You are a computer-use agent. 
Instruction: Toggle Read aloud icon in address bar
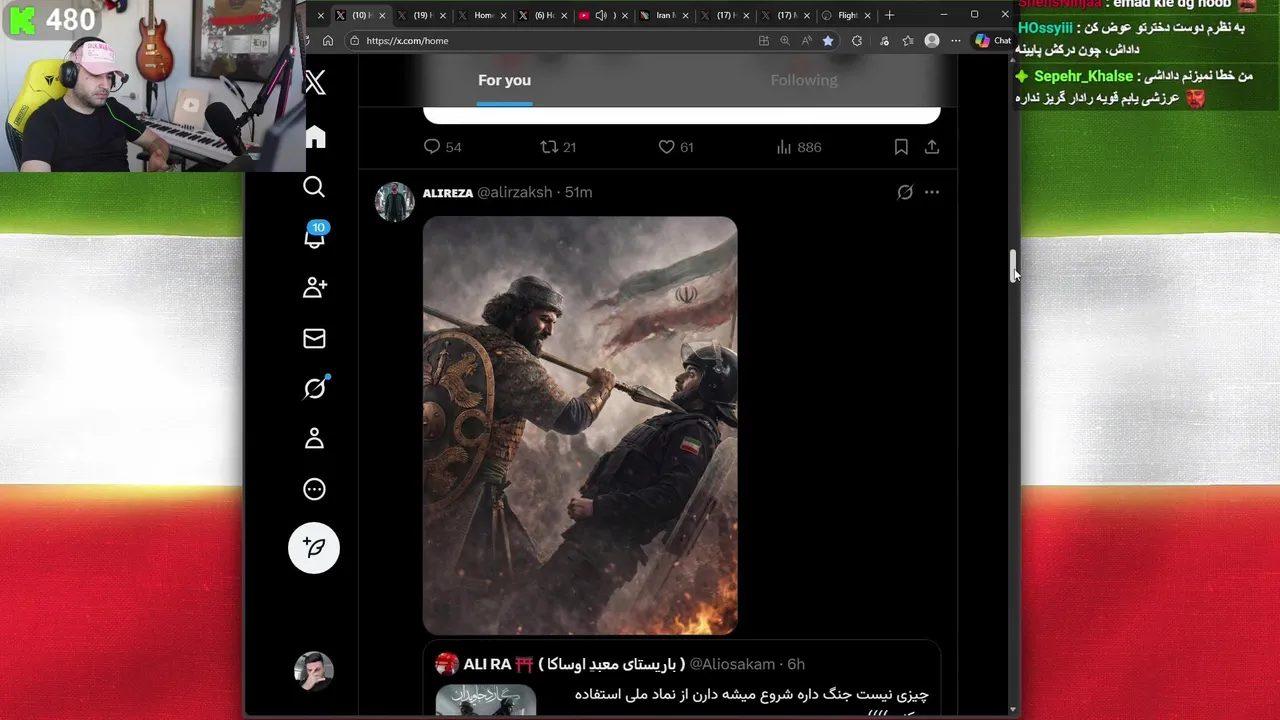click(806, 41)
